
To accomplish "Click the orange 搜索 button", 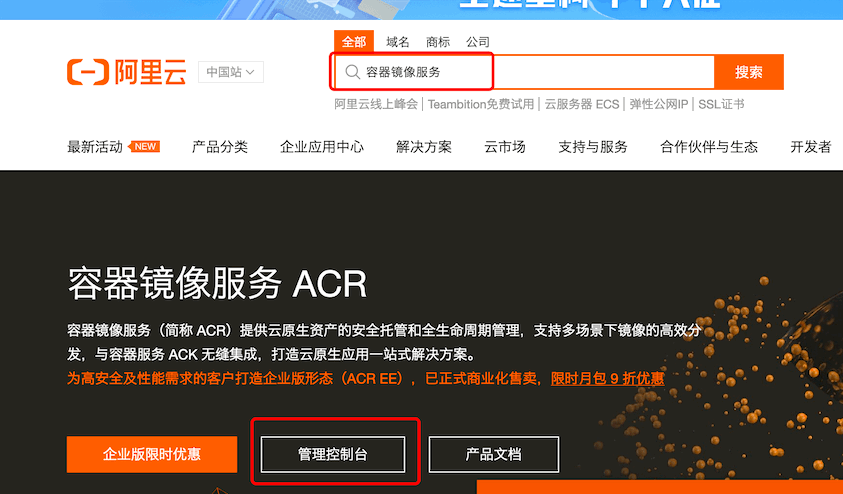I will click(749, 72).
